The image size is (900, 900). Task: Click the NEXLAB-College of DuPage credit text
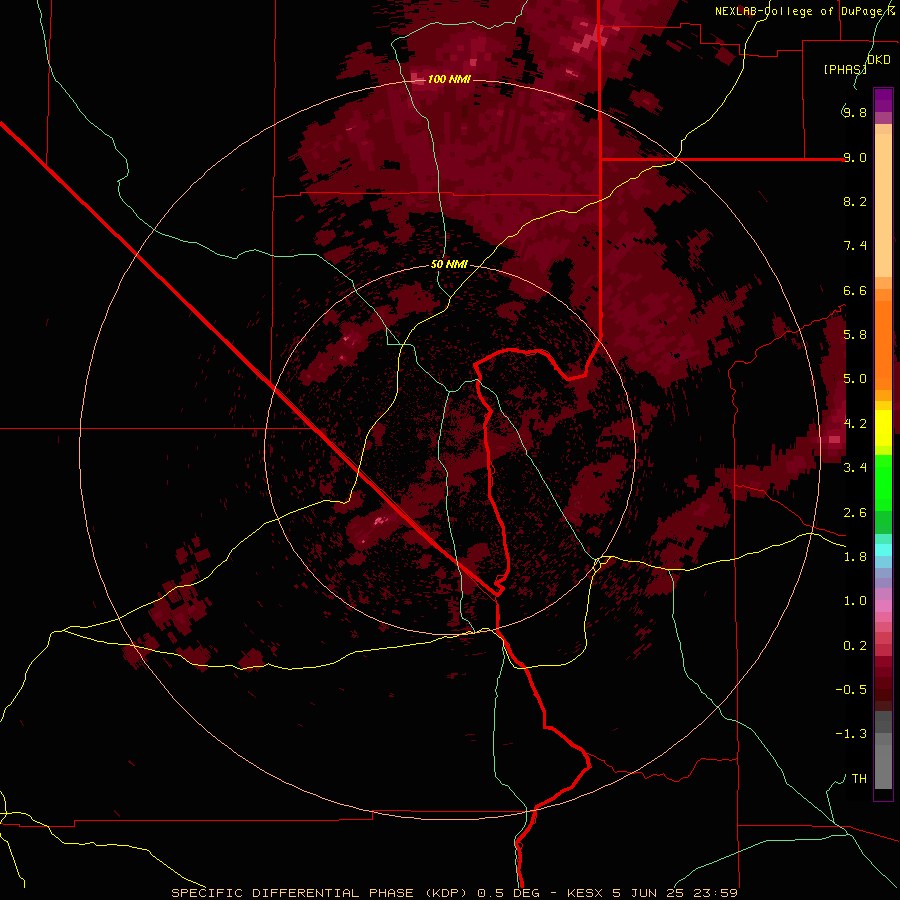point(804,11)
